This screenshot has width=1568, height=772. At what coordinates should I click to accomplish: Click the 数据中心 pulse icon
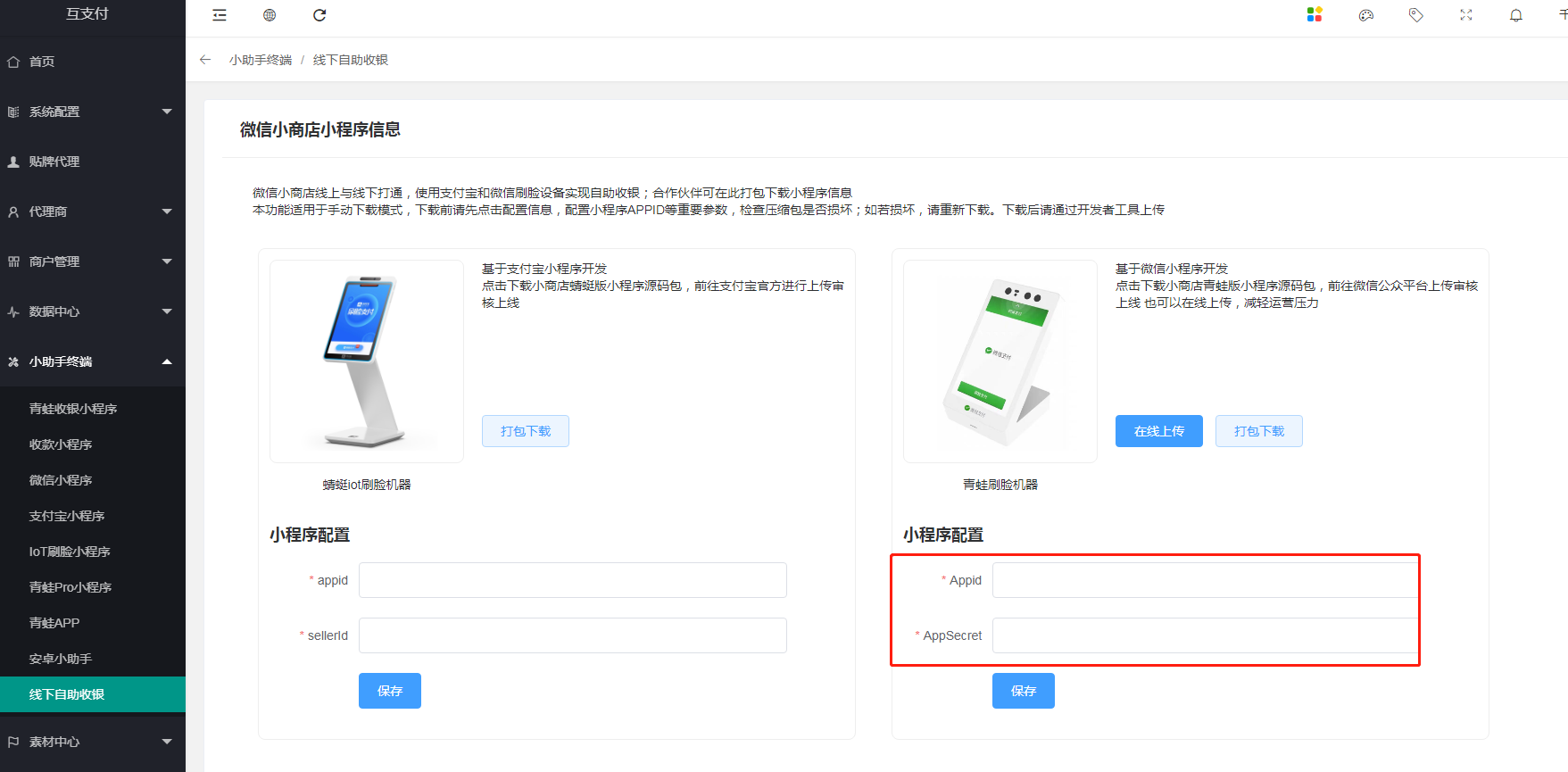13,311
